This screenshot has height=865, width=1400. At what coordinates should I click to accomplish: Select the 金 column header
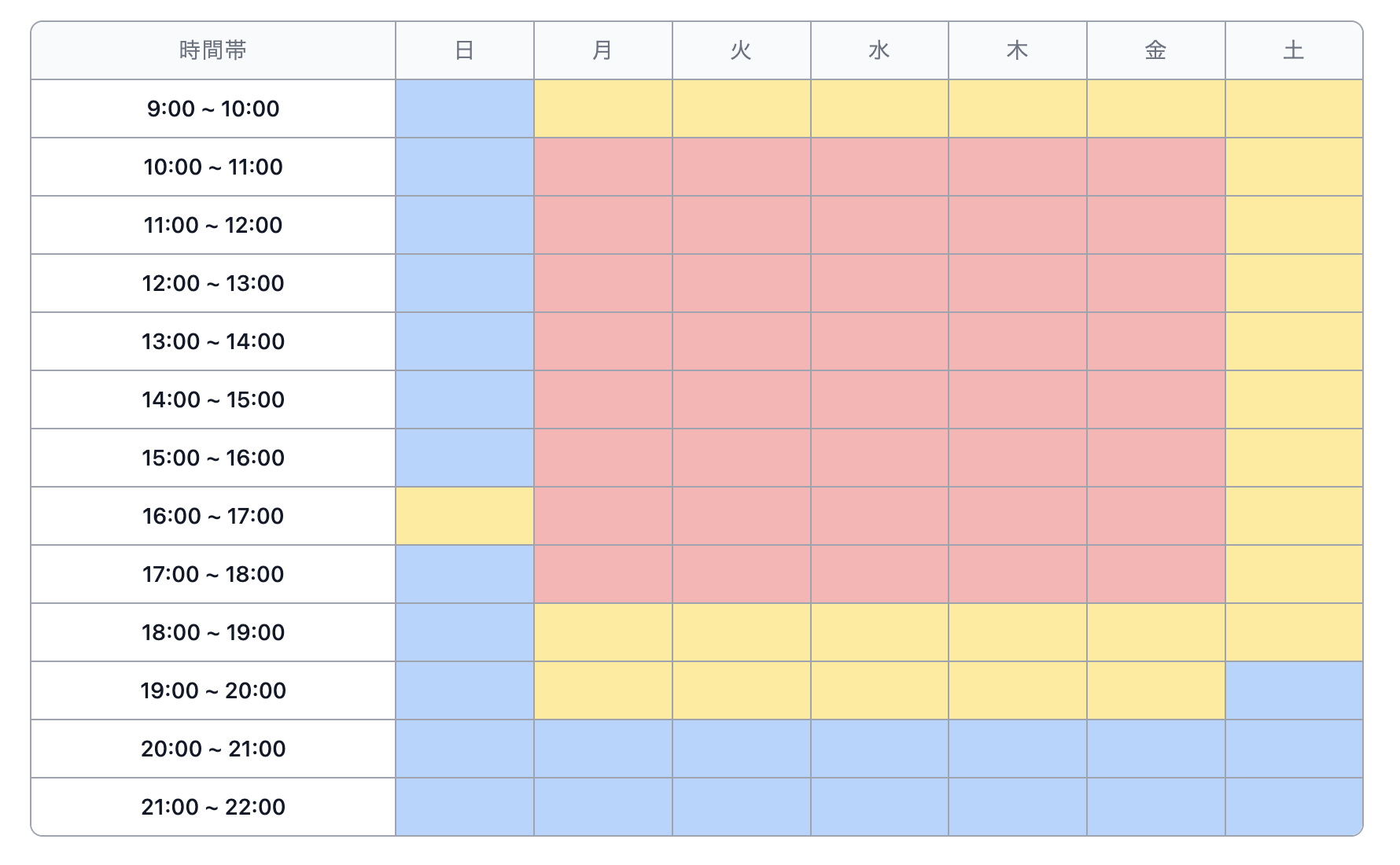point(1155,50)
